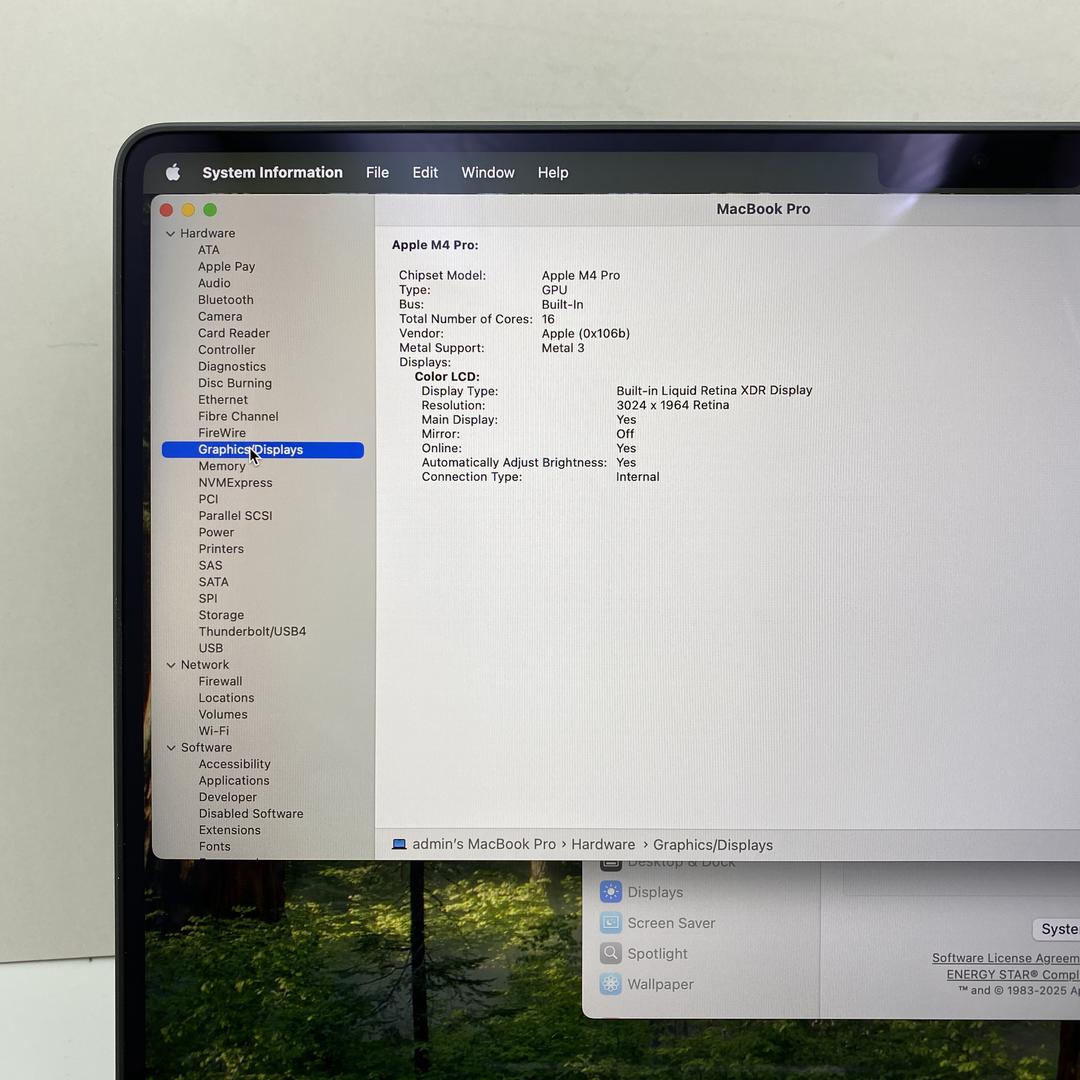Select SAS in the sidebar
Image resolution: width=1080 pixels, height=1080 pixels.
point(210,565)
